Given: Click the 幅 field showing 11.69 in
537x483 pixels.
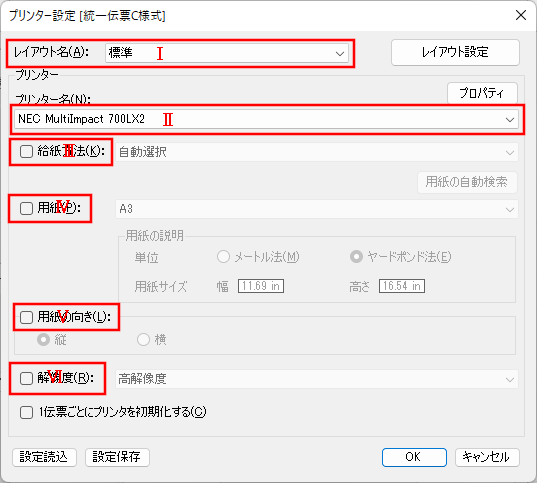Looking at the screenshot, I should point(261,286).
